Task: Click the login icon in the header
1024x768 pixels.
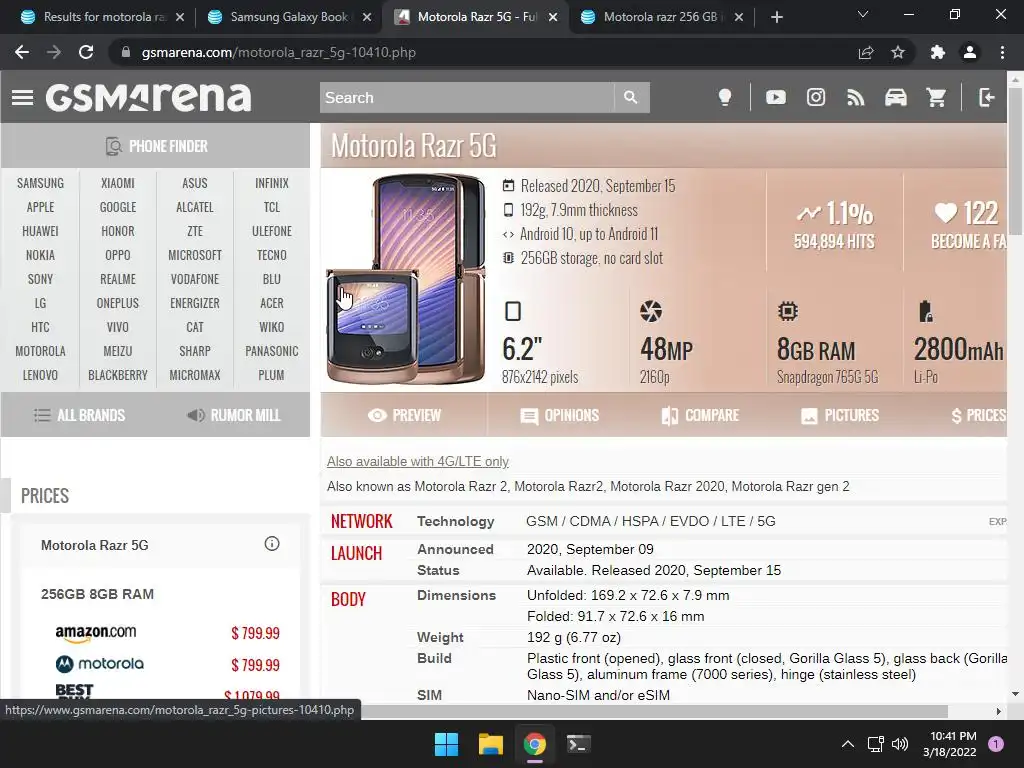Action: point(986,97)
